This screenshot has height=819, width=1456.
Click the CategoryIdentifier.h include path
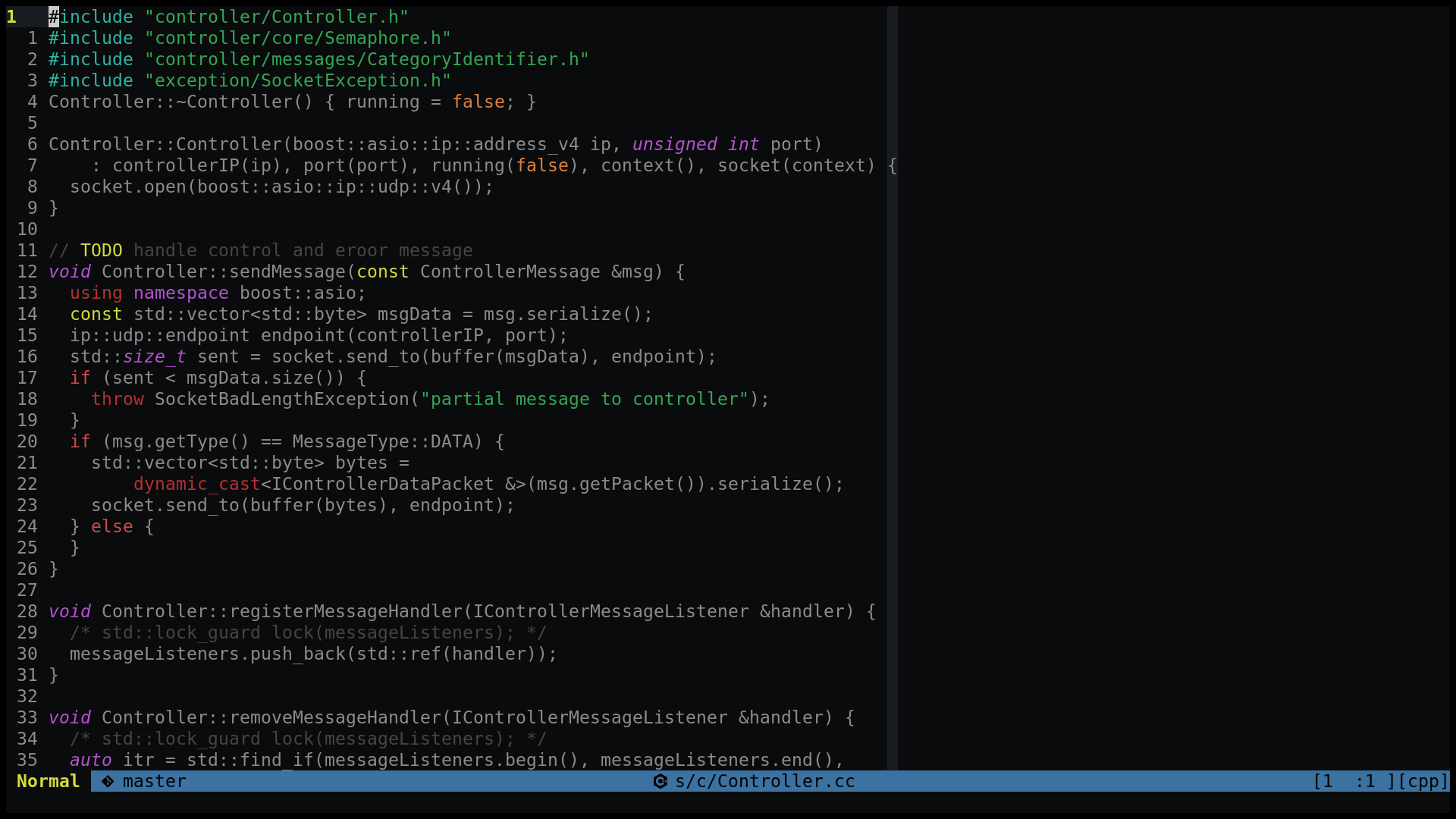pos(366,59)
